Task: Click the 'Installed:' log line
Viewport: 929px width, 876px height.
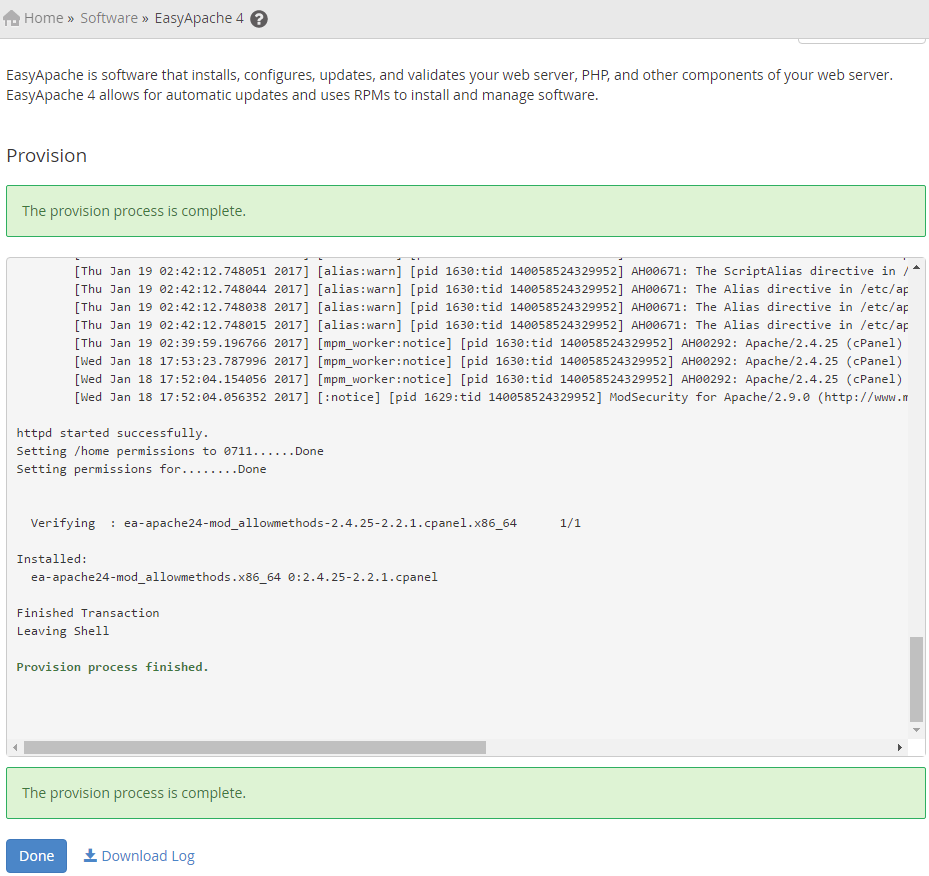Action: [x=52, y=559]
